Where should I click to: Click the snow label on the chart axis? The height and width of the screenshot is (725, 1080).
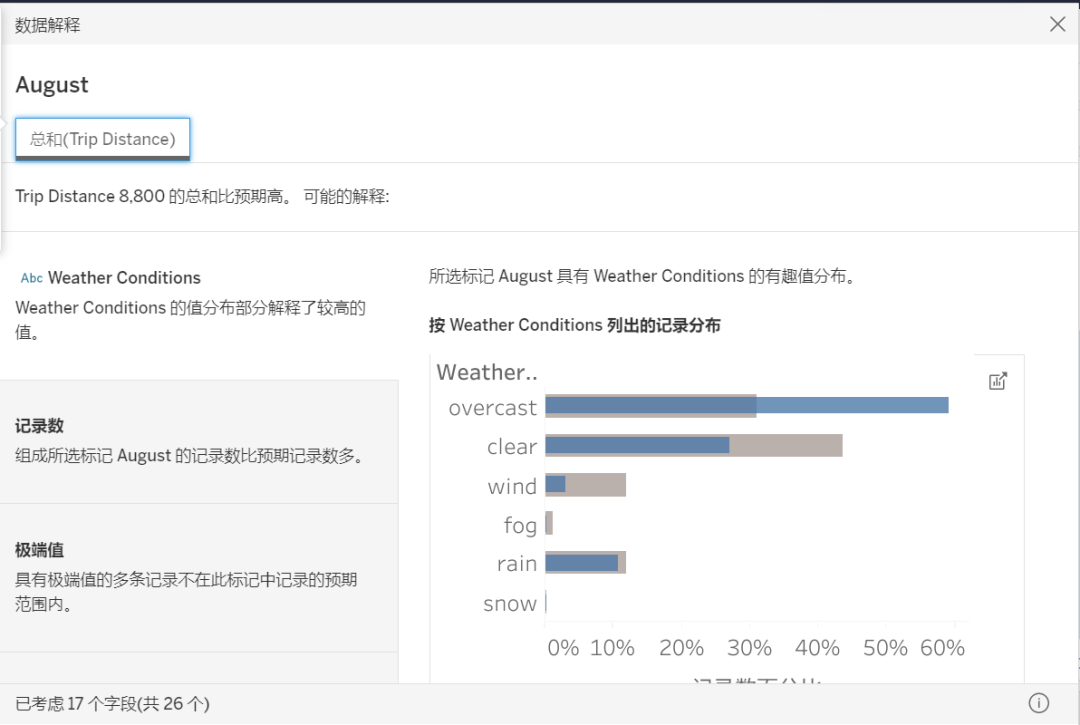click(511, 603)
